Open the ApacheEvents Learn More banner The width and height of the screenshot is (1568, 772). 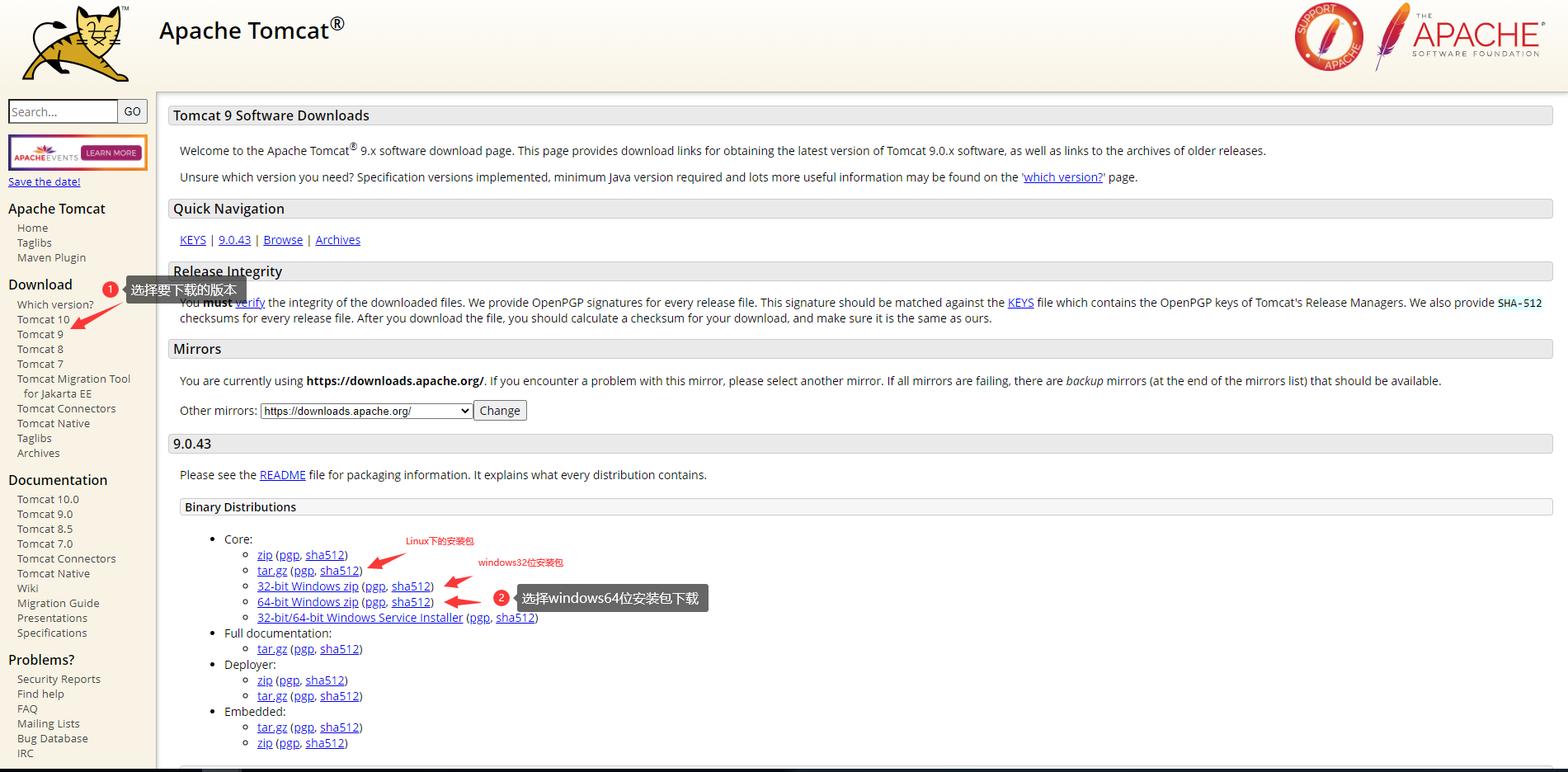[x=78, y=153]
